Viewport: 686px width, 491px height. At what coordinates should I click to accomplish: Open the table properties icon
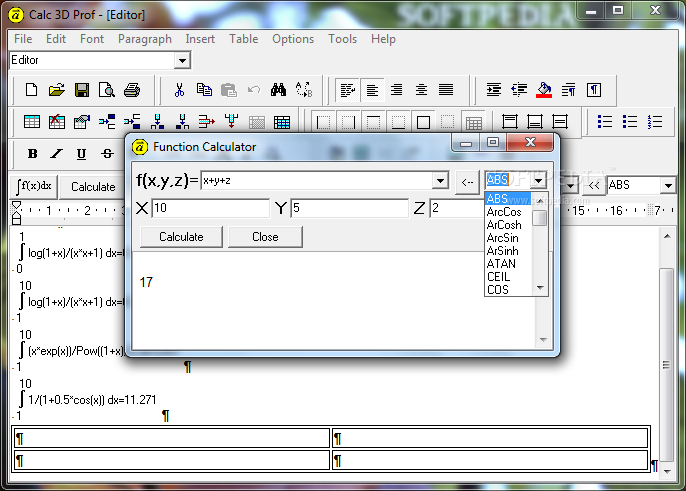pos(82,122)
